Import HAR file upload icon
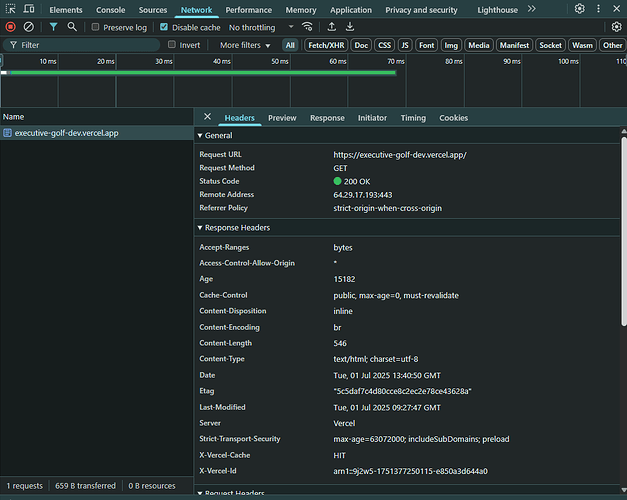This screenshot has width=627, height=500. 331,27
